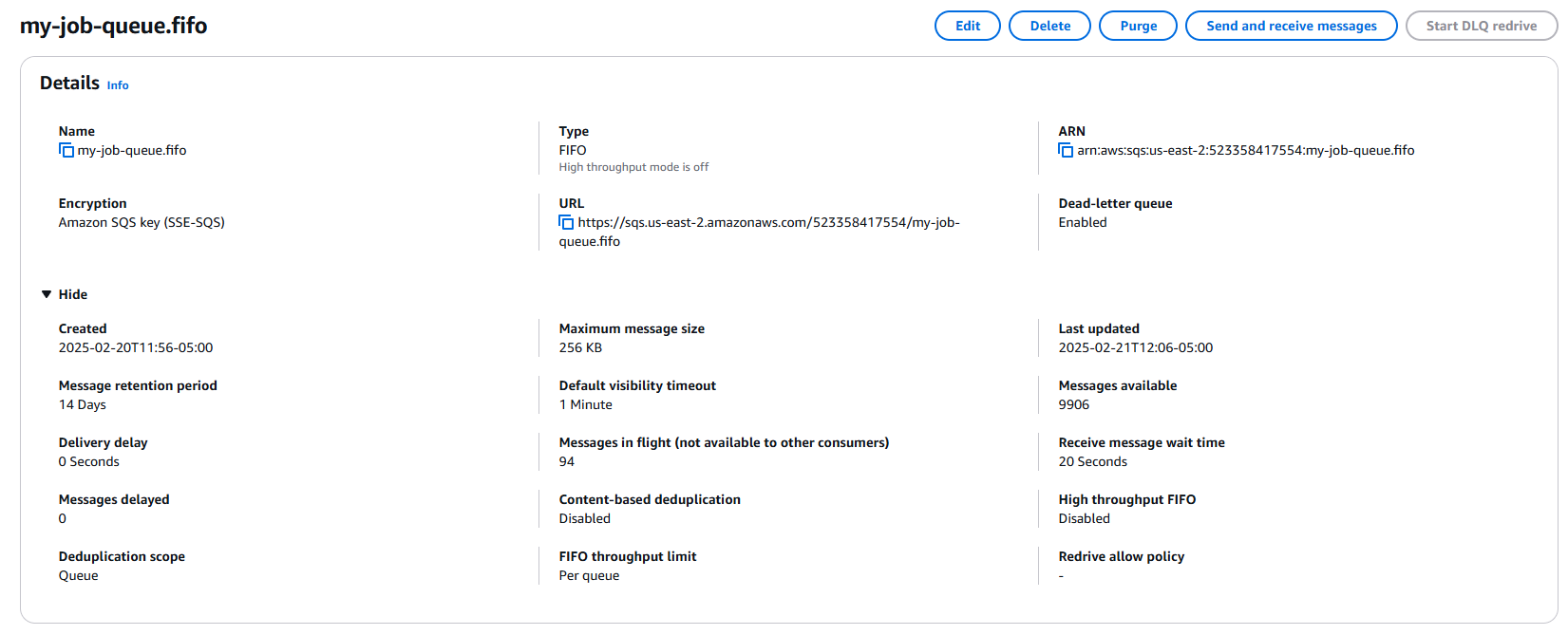Viewport: 1568px width, 635px height.
Task: Select the Created timestamp value
Action: (x=136, y=347)
